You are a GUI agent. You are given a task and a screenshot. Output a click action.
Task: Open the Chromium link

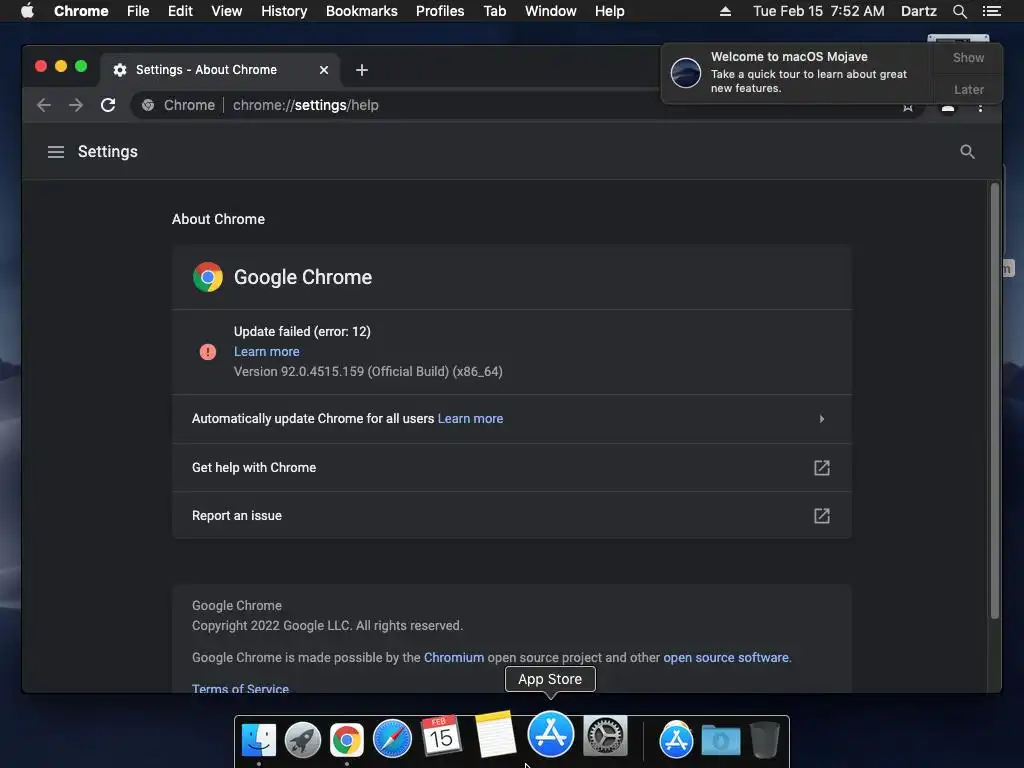pos(454,658)
